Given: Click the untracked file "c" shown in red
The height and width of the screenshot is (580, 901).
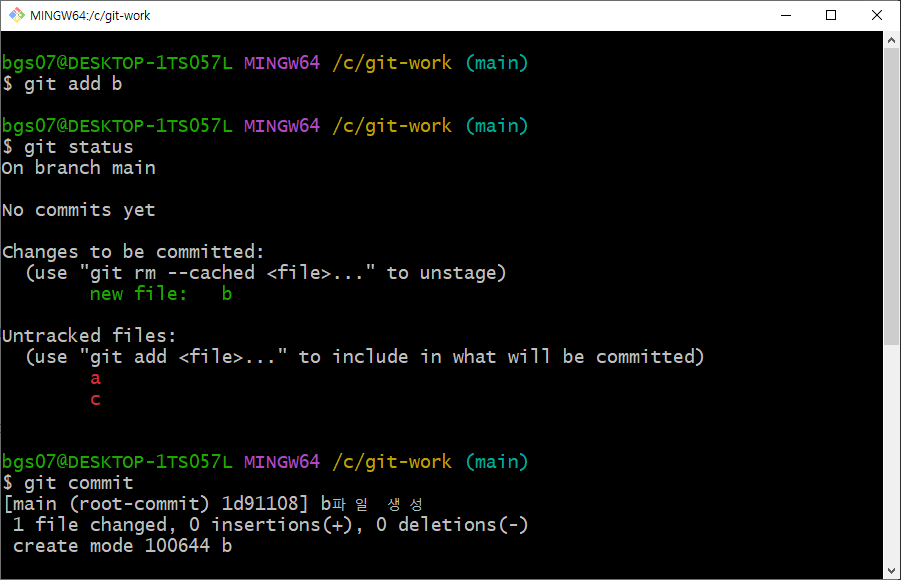Looking at the screenshot, I should tap(95, 398).
